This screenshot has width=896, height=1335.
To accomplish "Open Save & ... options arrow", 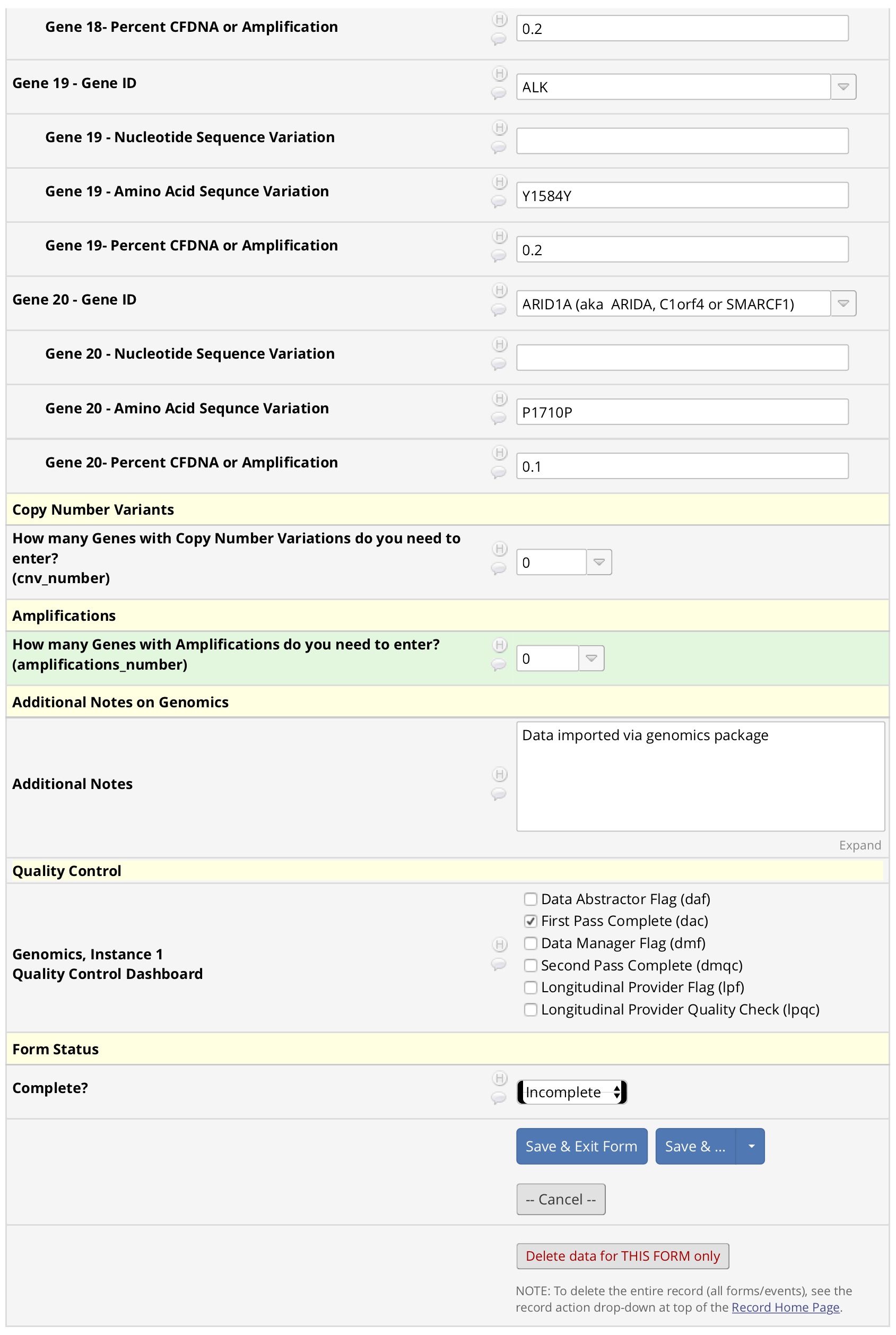I will click(x=751, y=1146).
